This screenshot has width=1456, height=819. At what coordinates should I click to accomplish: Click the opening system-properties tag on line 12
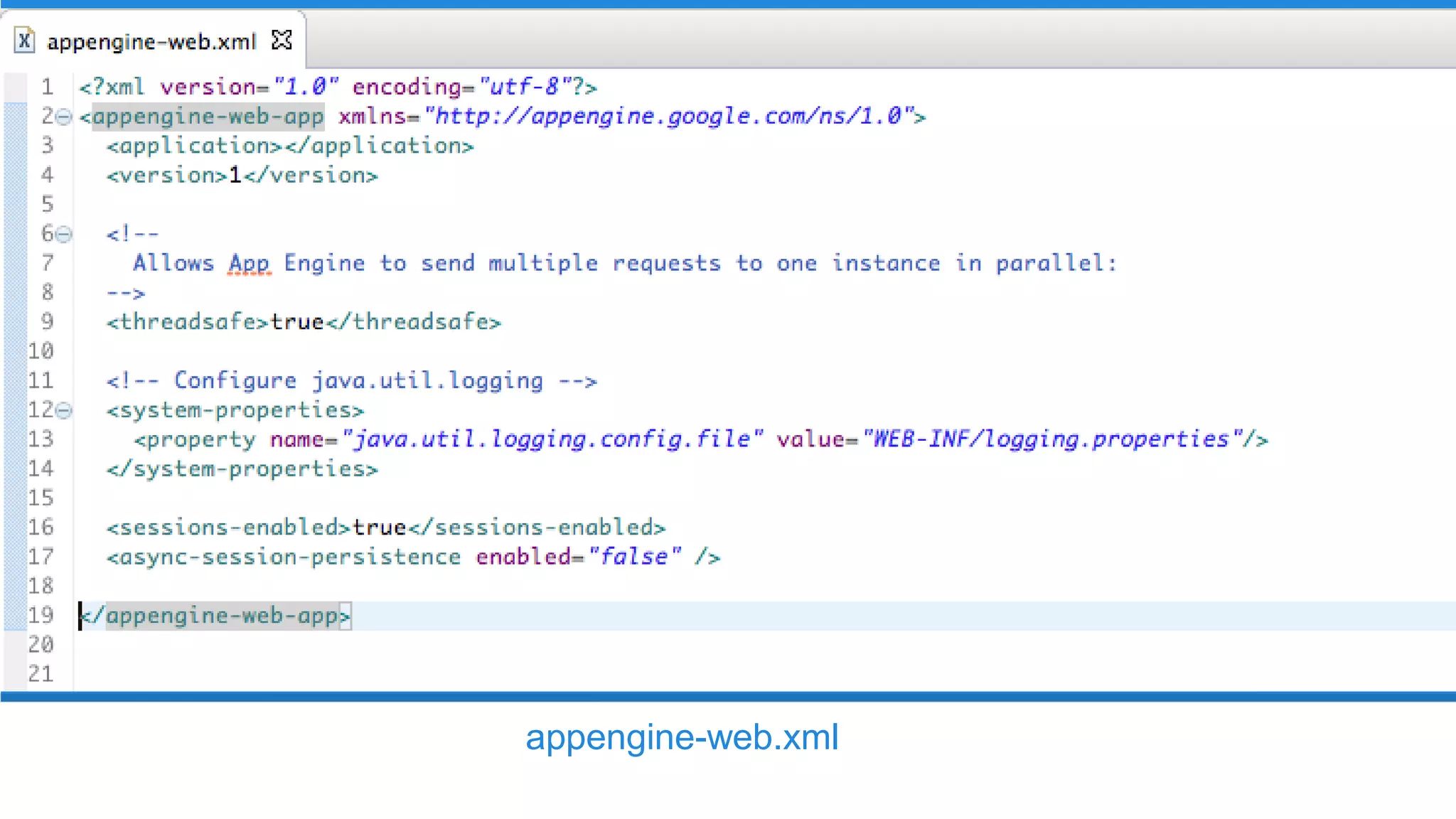(235, 410)
